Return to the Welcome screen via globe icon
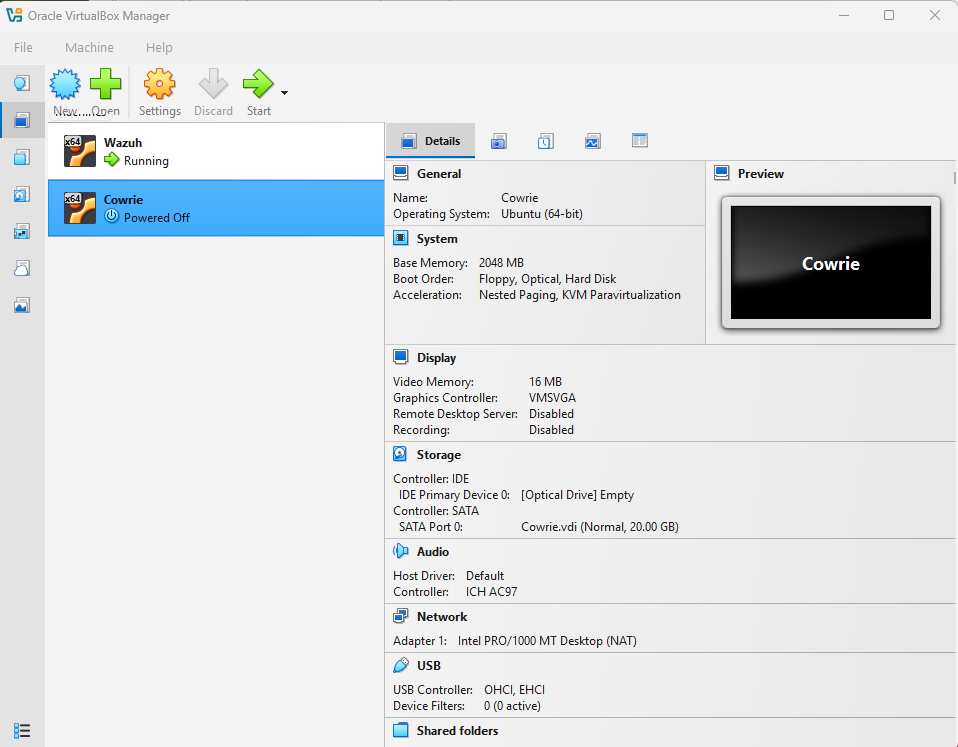The width and height of the screenshot is (958, 747). point(22,83)
